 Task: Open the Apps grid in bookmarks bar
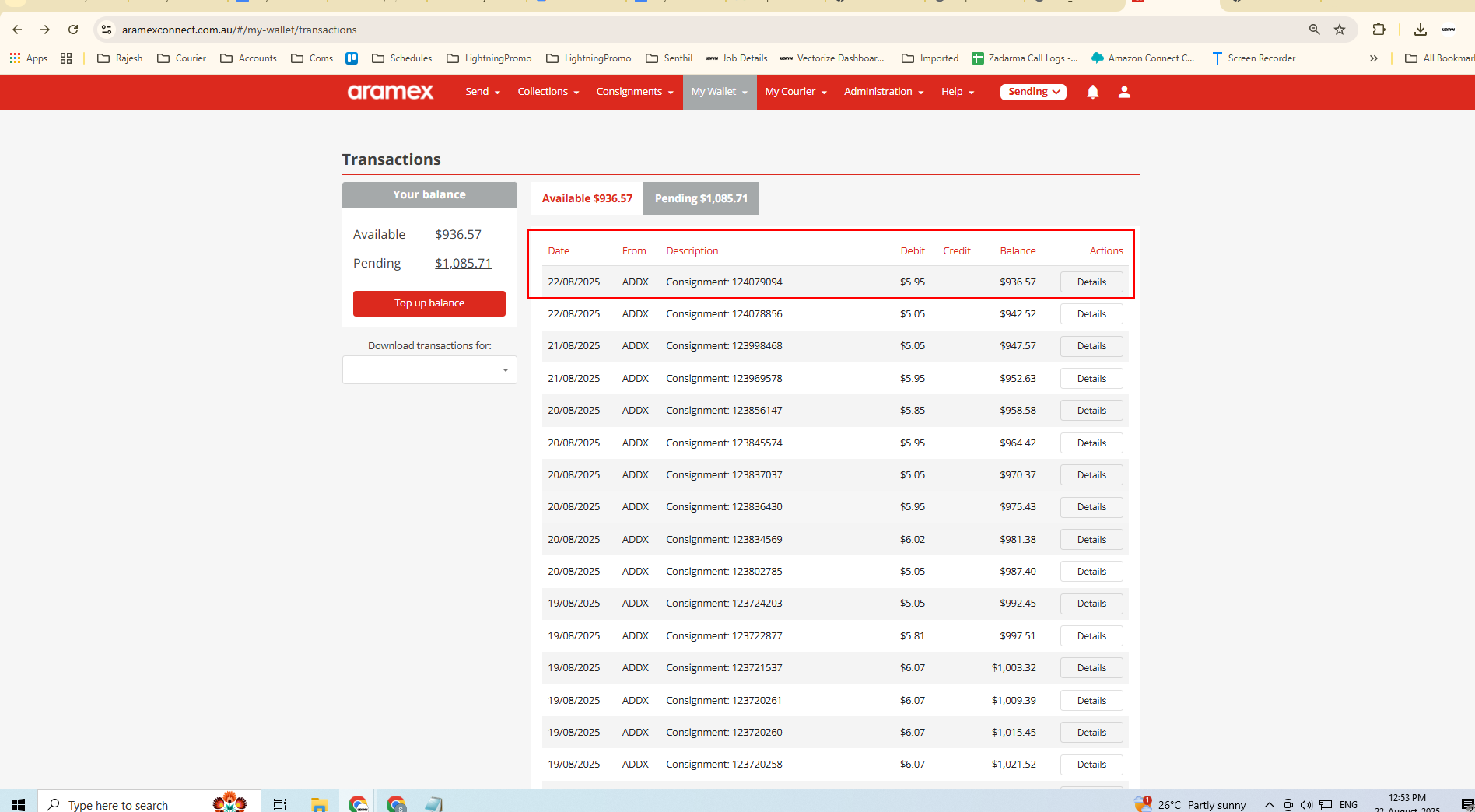29,58
